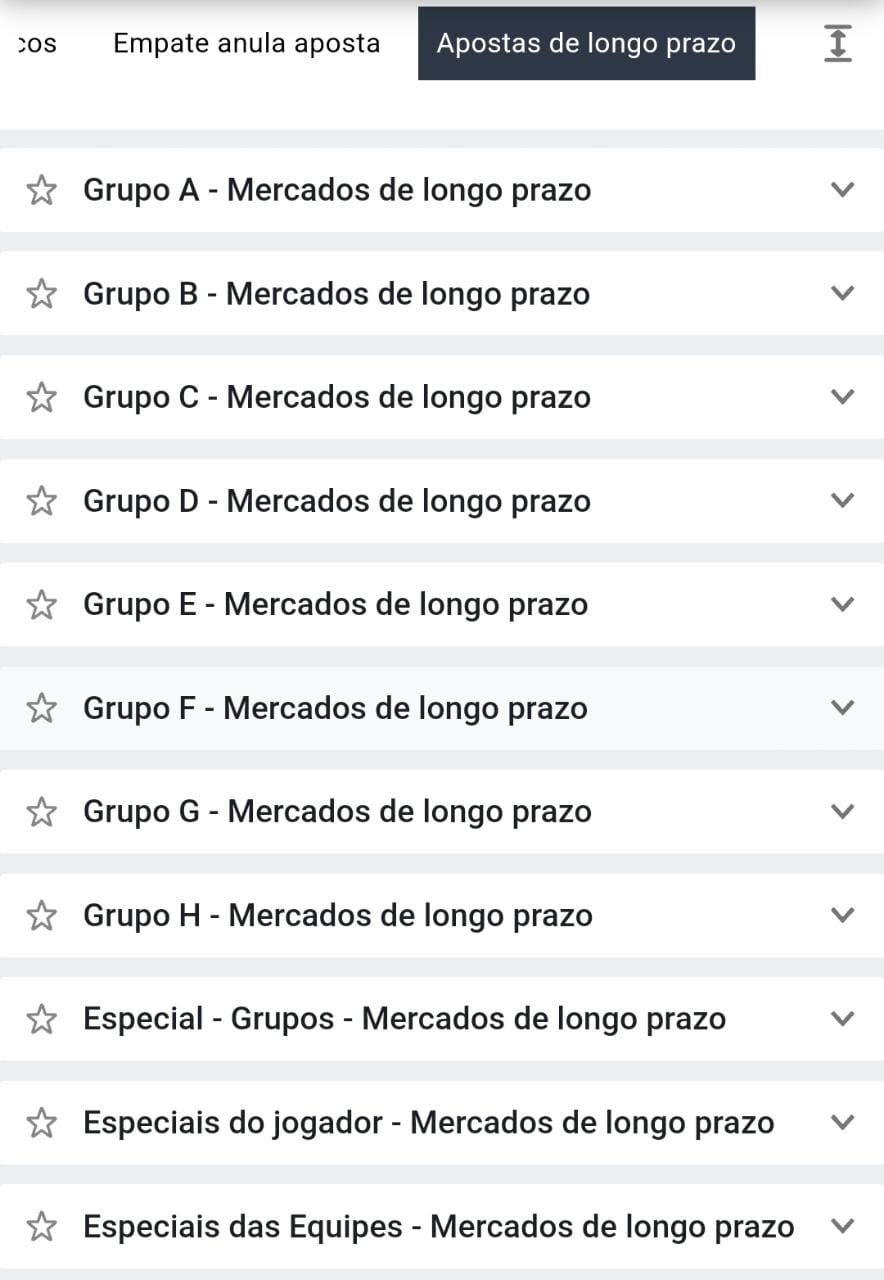The width and height of the screenshot is (884, 1280).
Task: Expand Grupo D markets chevron
Action: pos(843,500)
